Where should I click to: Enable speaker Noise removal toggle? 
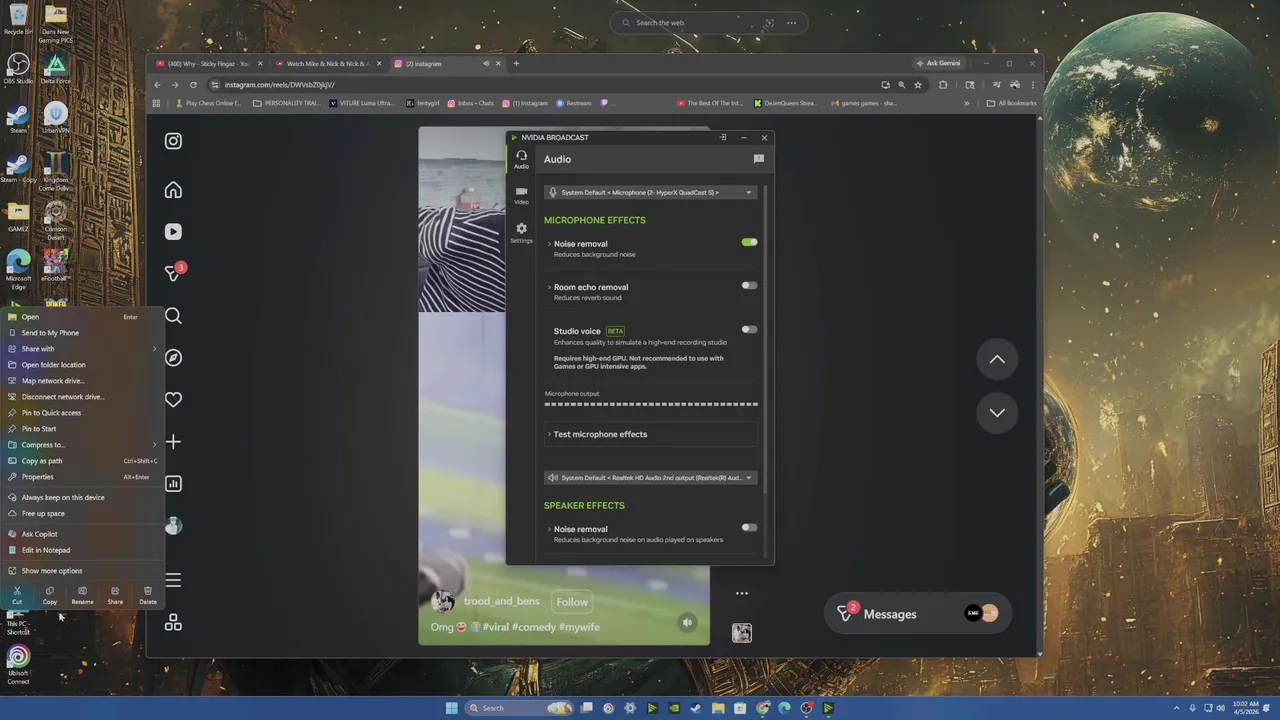(749, 527)
